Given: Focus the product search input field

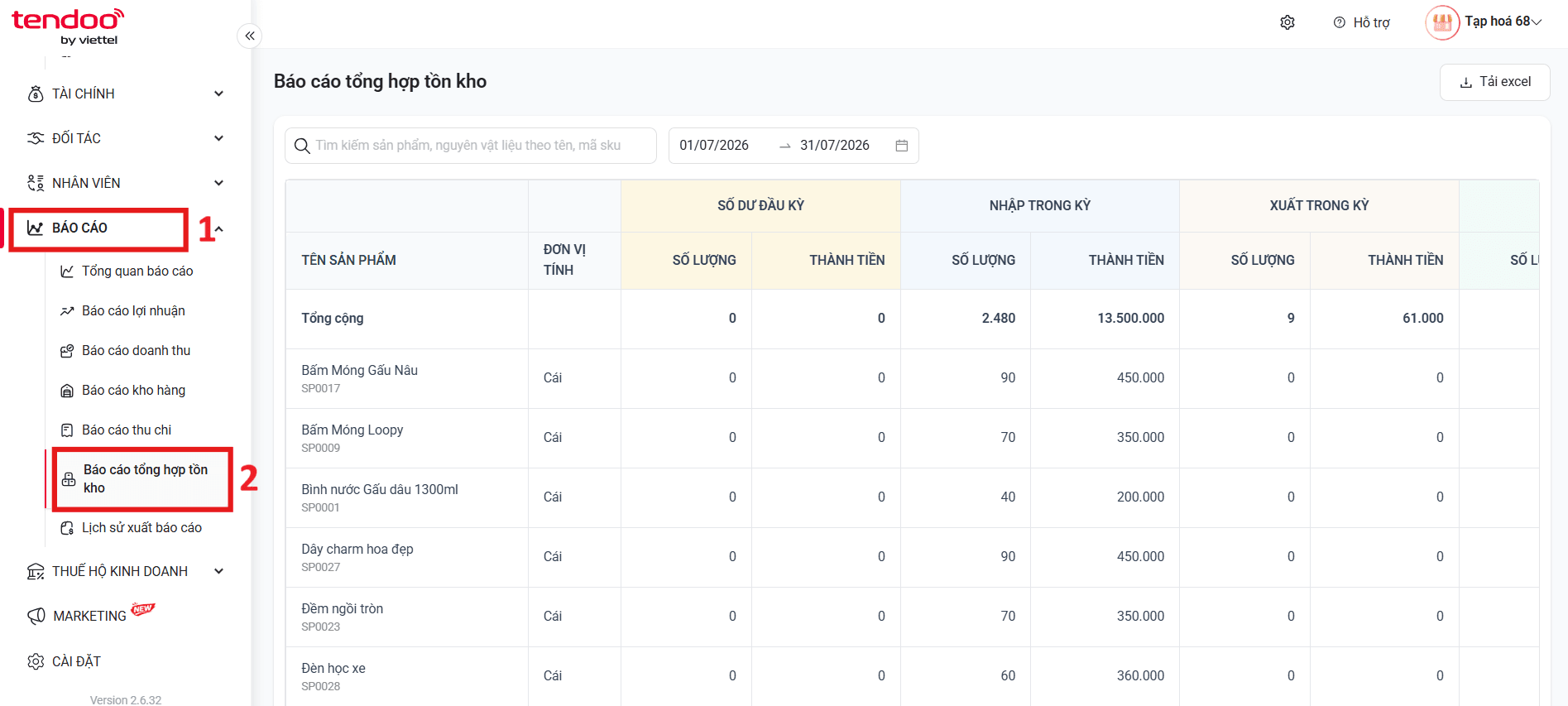Looking at the screenshot, I should [471, 146].
